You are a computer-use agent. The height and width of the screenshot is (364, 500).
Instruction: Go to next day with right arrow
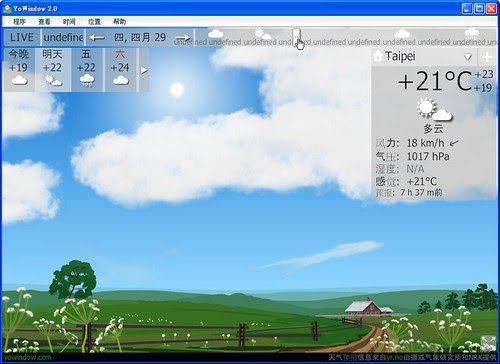pyautogui.click(x=183, y=38)
